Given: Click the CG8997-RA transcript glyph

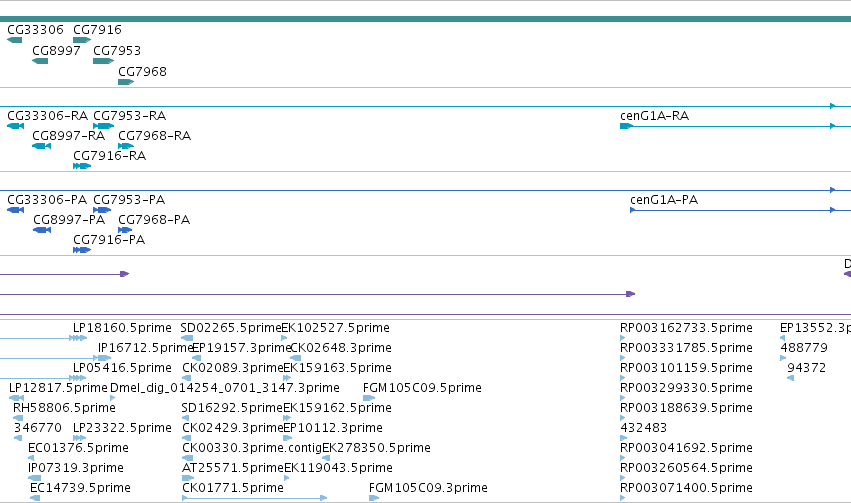Looking at the screenshot, I should tap(41, 146).
